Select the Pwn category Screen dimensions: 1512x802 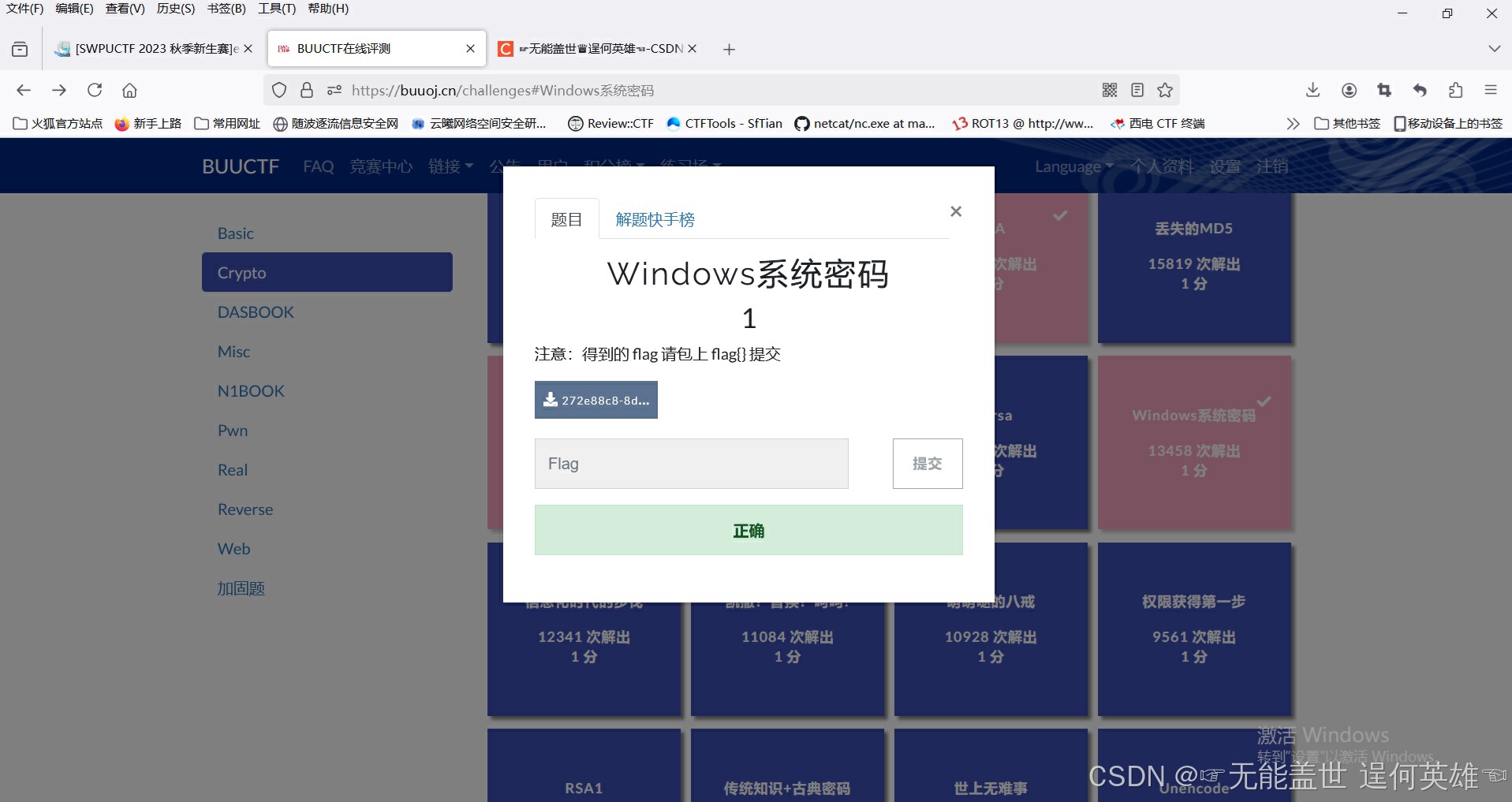327,431
